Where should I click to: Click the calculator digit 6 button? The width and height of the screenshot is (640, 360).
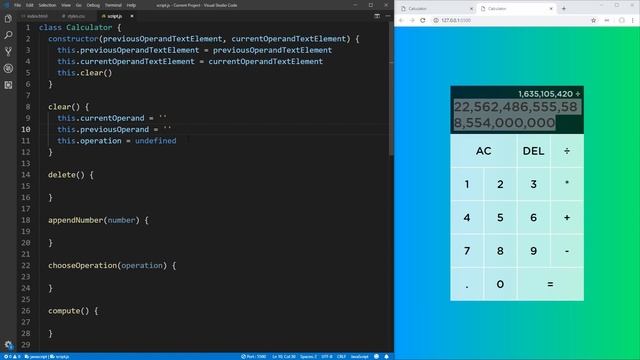tap(533, 218)
